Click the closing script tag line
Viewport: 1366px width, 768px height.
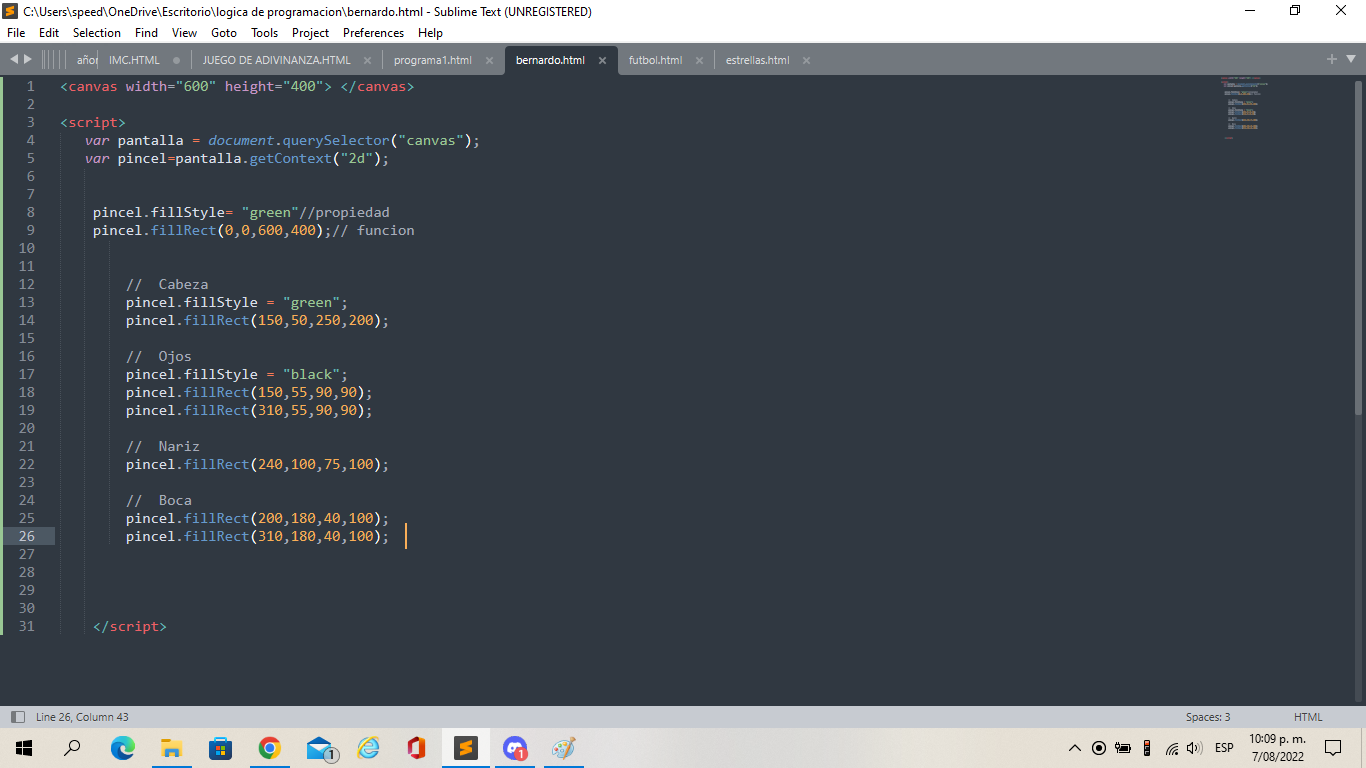pos(130,626)
